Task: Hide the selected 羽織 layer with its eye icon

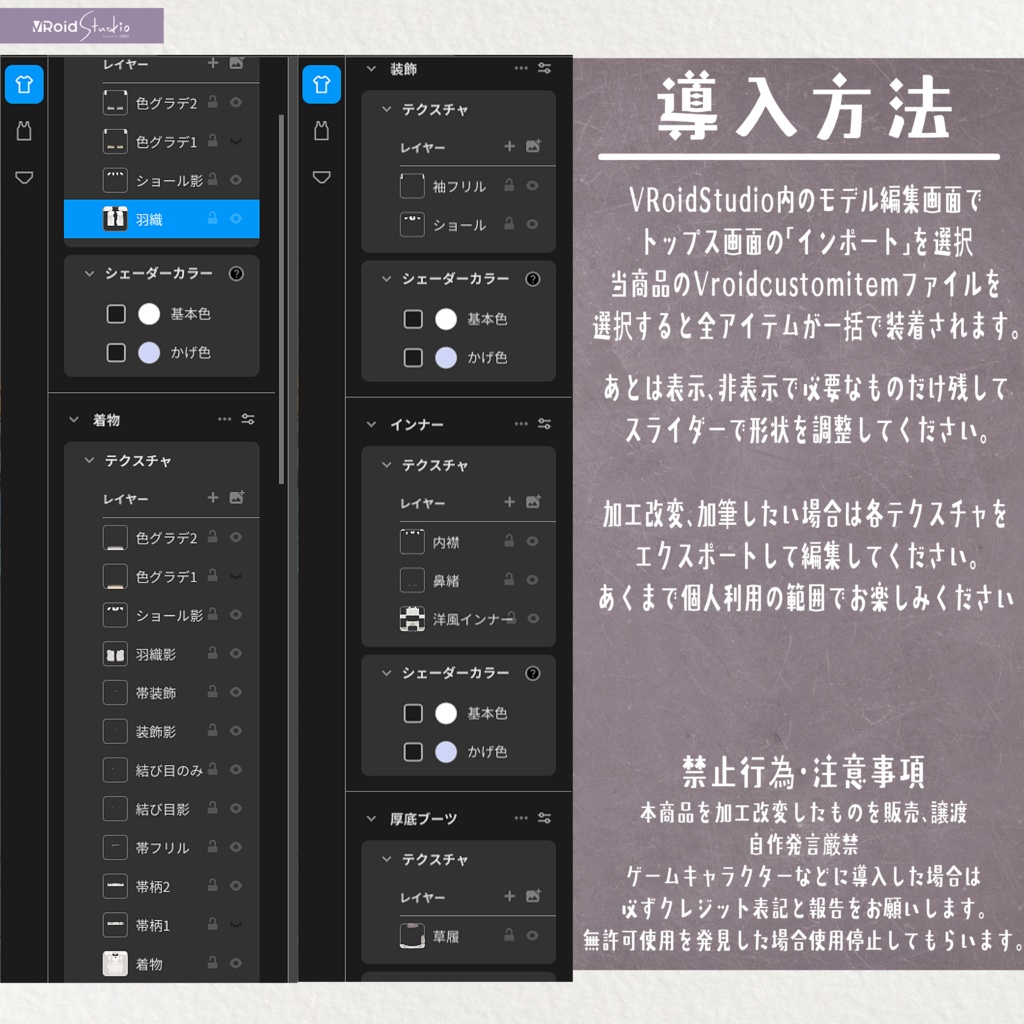Action: [x=236, y=219]
